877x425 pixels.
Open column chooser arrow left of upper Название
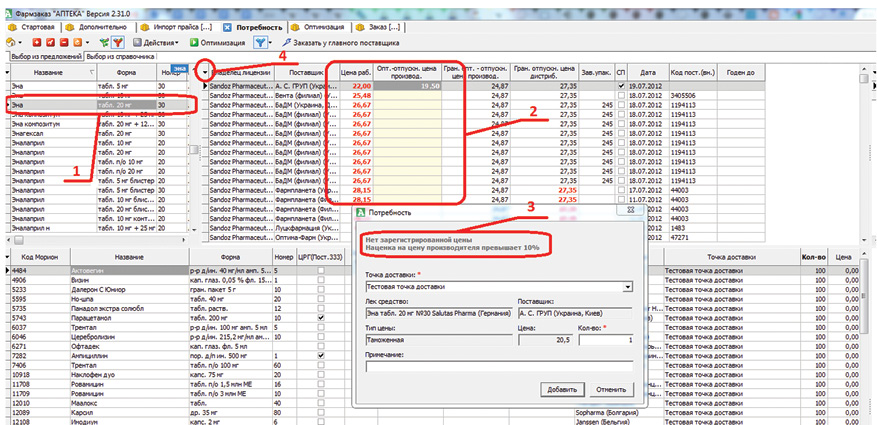point(7,72)
